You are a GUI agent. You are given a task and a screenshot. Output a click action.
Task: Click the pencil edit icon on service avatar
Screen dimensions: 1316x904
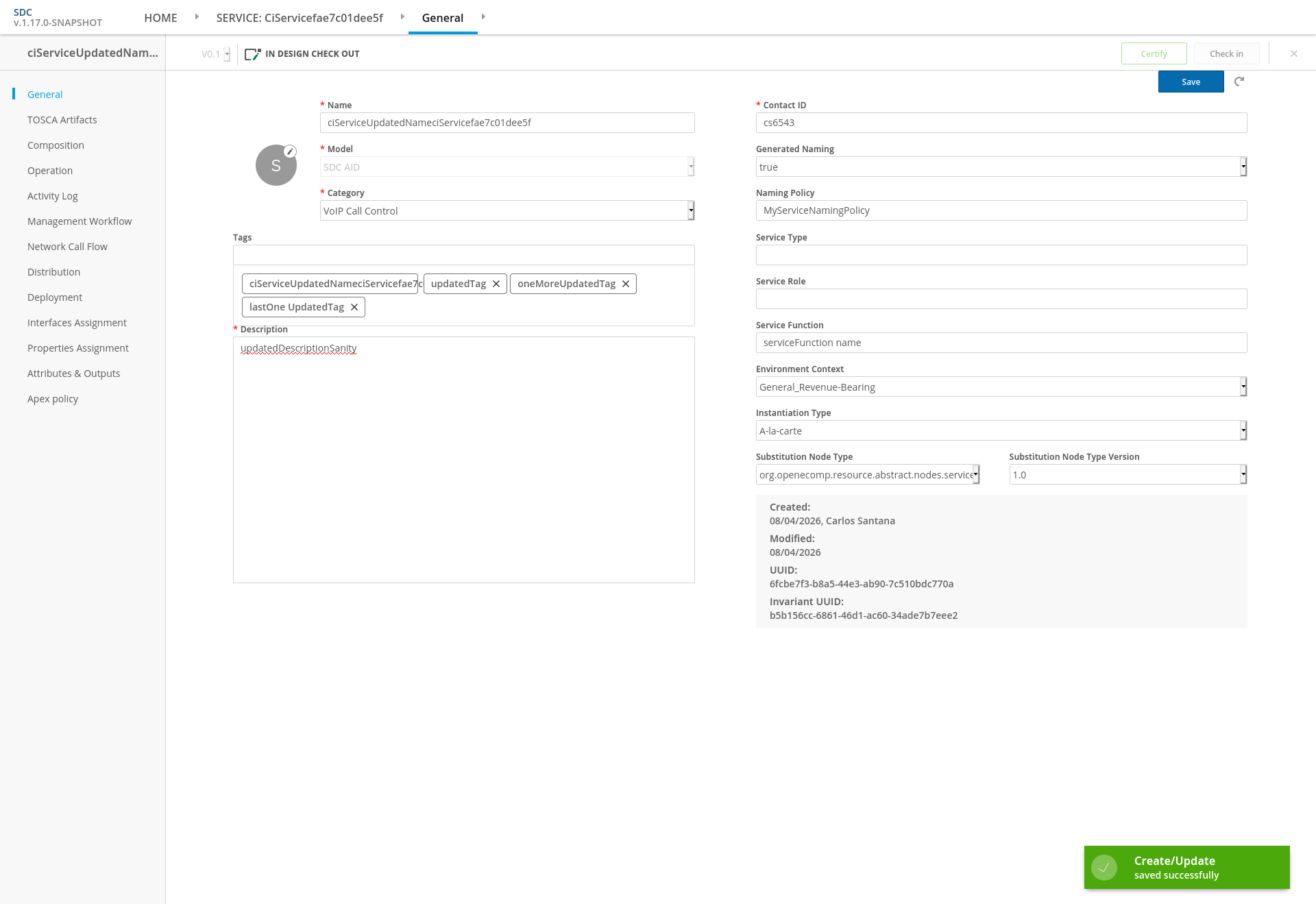click(291, 151)
